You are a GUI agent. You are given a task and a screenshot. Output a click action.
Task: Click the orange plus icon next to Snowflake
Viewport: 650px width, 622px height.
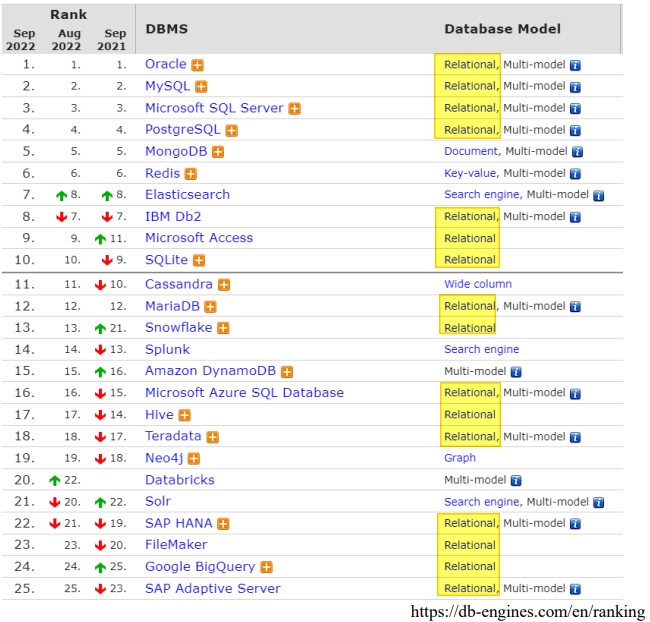[224, 328]
